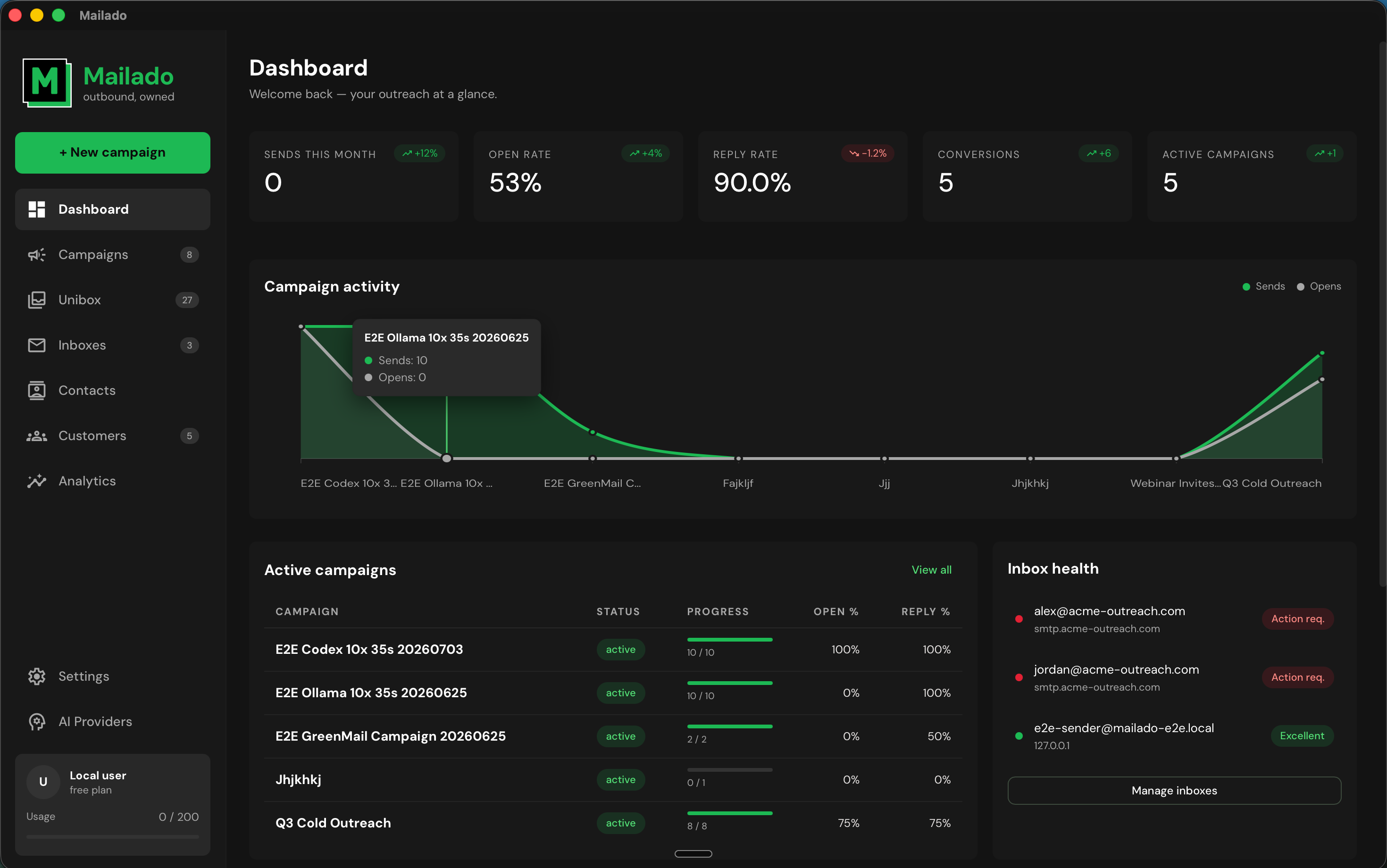Select the Campaigns megaphone icon
The width and height of the screenshot is (1387, 868).
pyautogui.click(x=37, y=255)
